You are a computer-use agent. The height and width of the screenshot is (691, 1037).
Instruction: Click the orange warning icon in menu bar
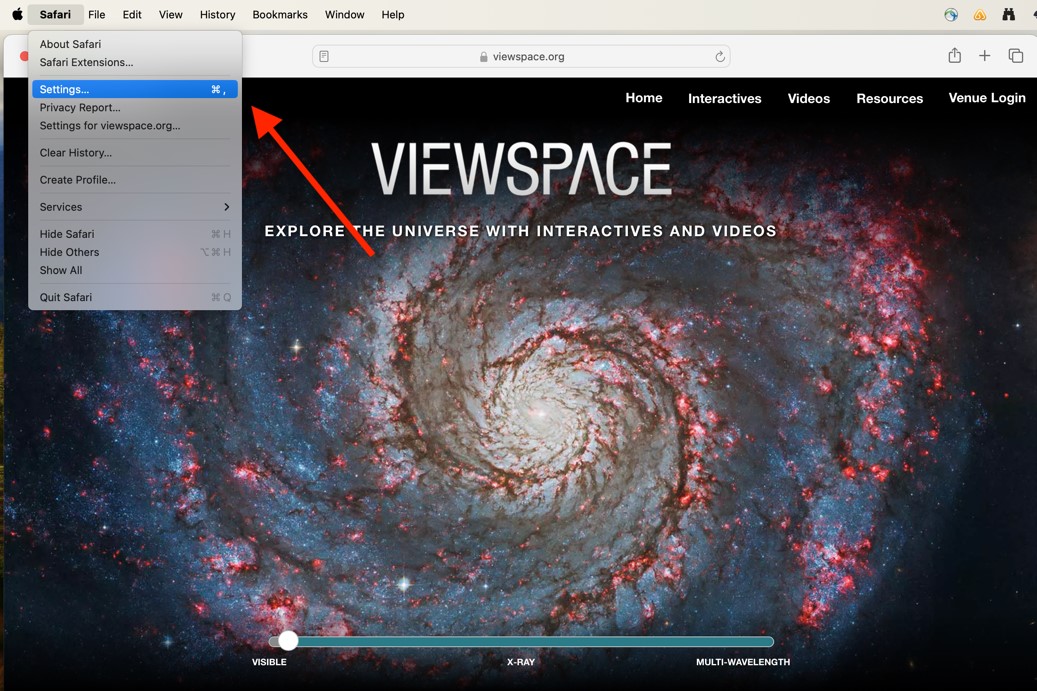coord(980,15)
